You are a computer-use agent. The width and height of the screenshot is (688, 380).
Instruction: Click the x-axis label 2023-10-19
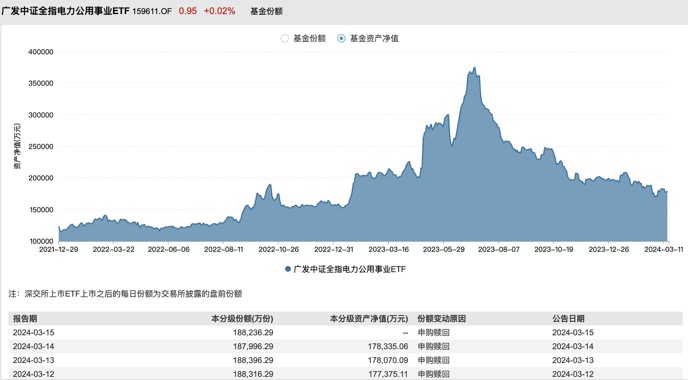coord(554,249)
